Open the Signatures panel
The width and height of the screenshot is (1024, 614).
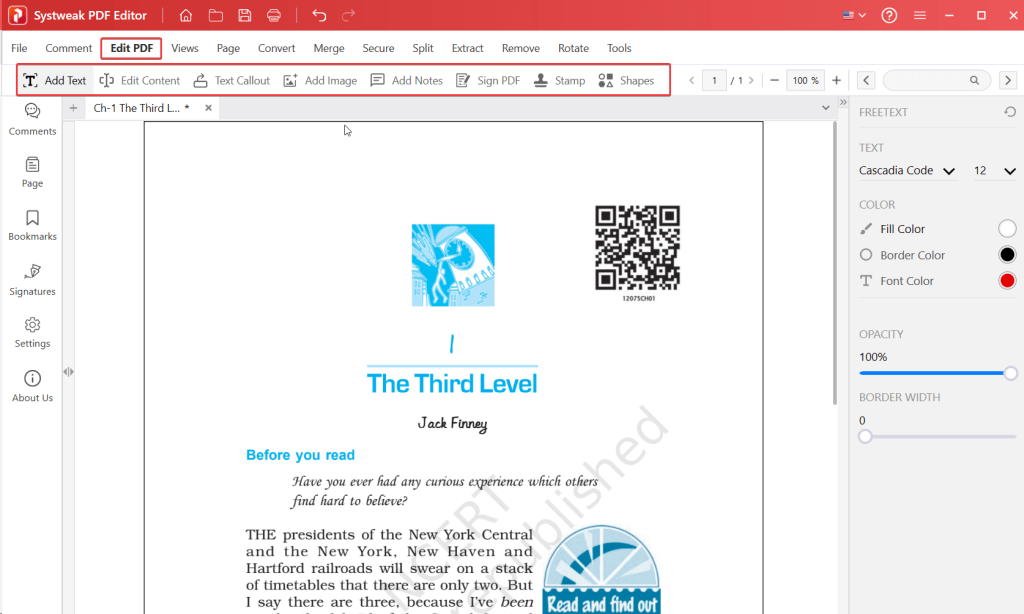coord(32,279)
